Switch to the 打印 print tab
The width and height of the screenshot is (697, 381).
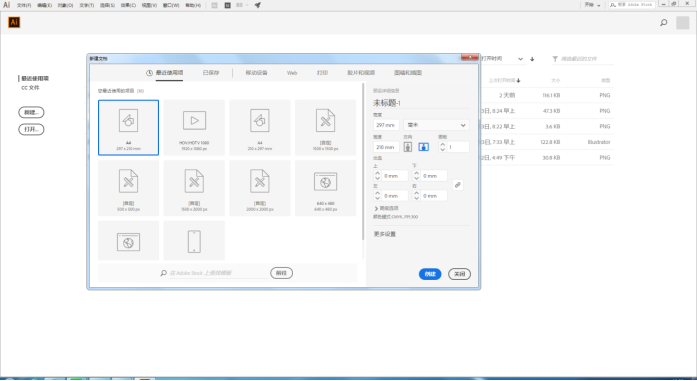click(x=322, y=73)
